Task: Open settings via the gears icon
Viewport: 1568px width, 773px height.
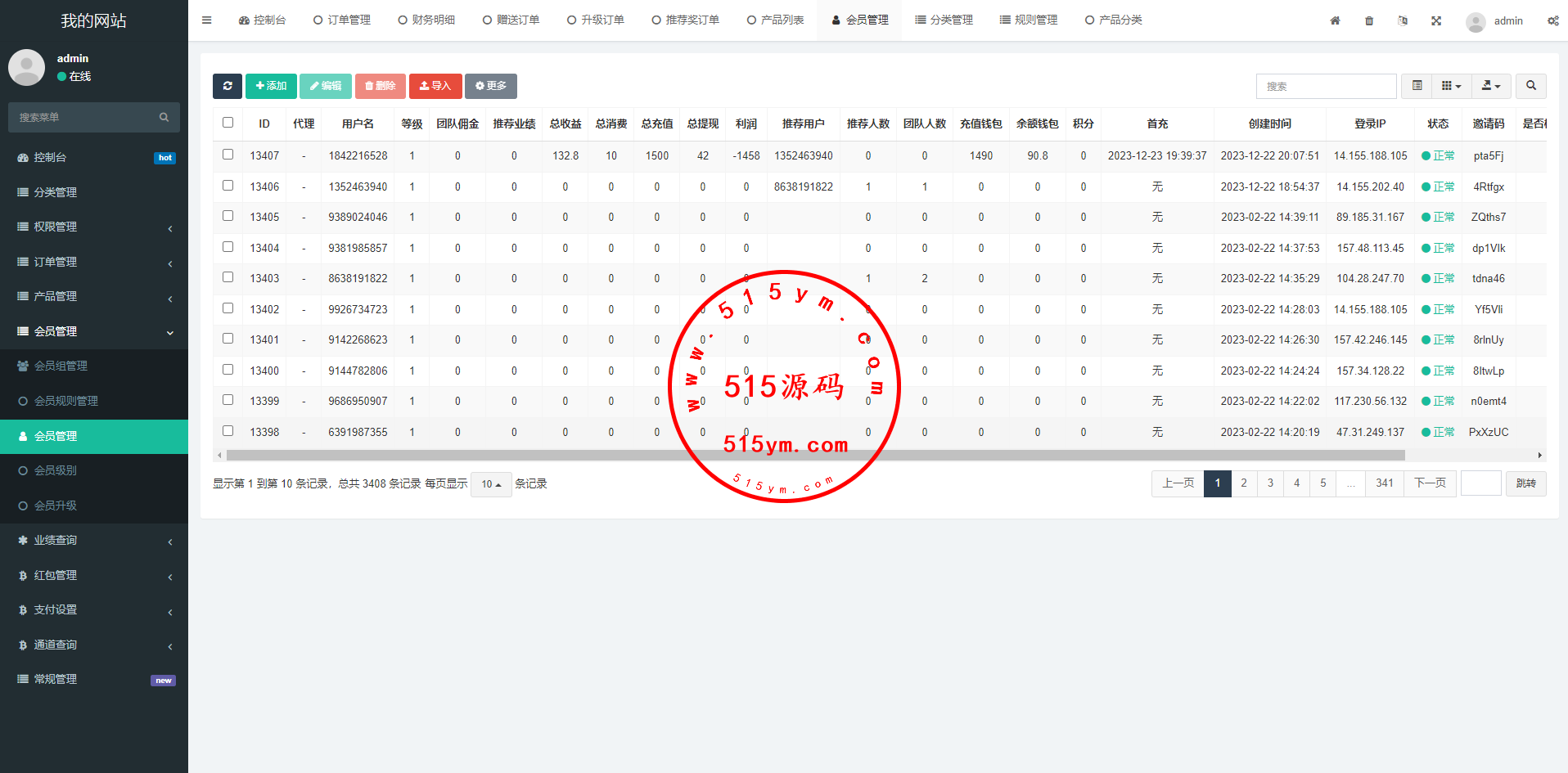Action: pyautogui.click(x=1552, y=20)
